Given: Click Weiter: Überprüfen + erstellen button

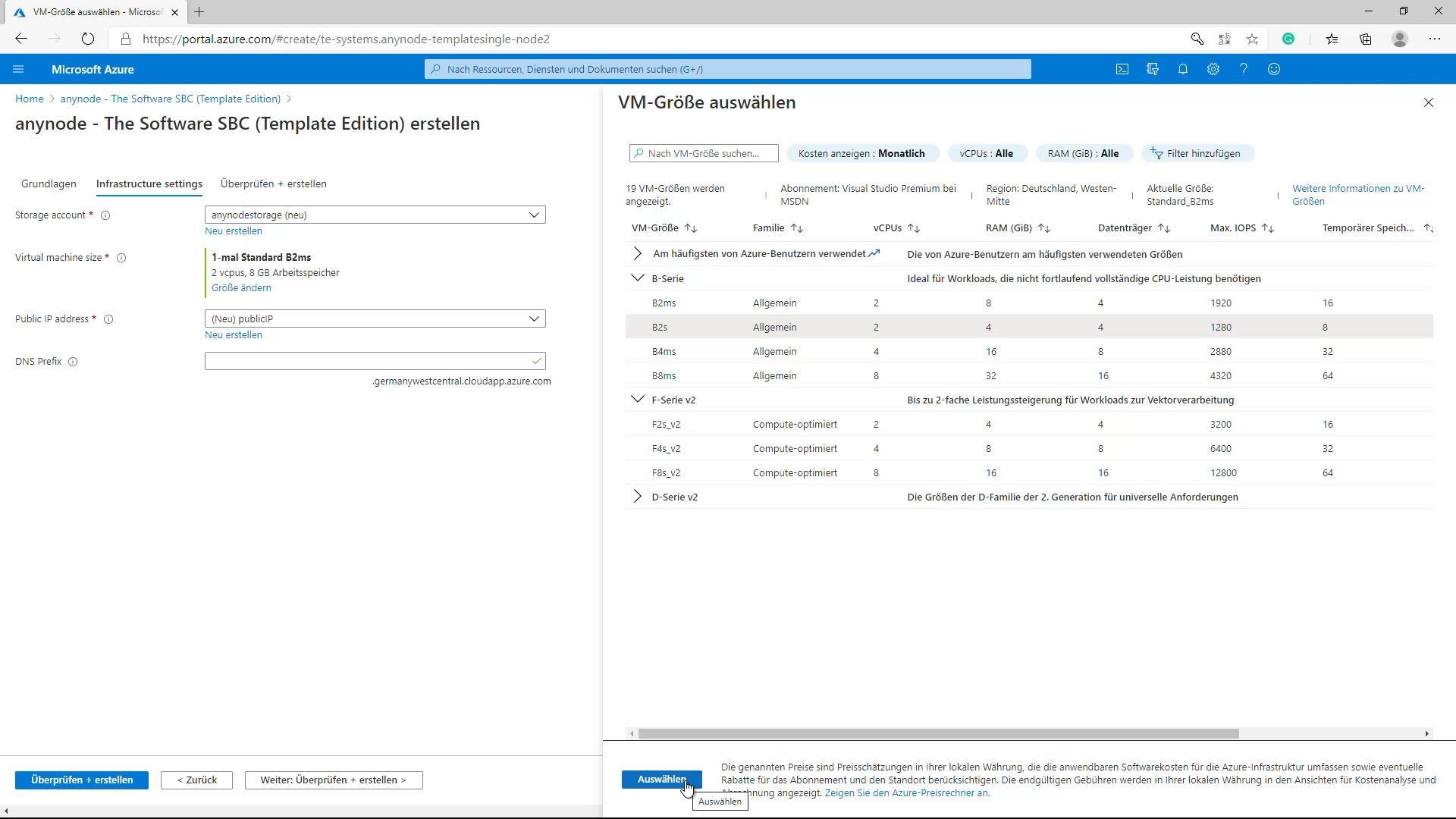Looking at the screenshot, I should pos(334,780).
